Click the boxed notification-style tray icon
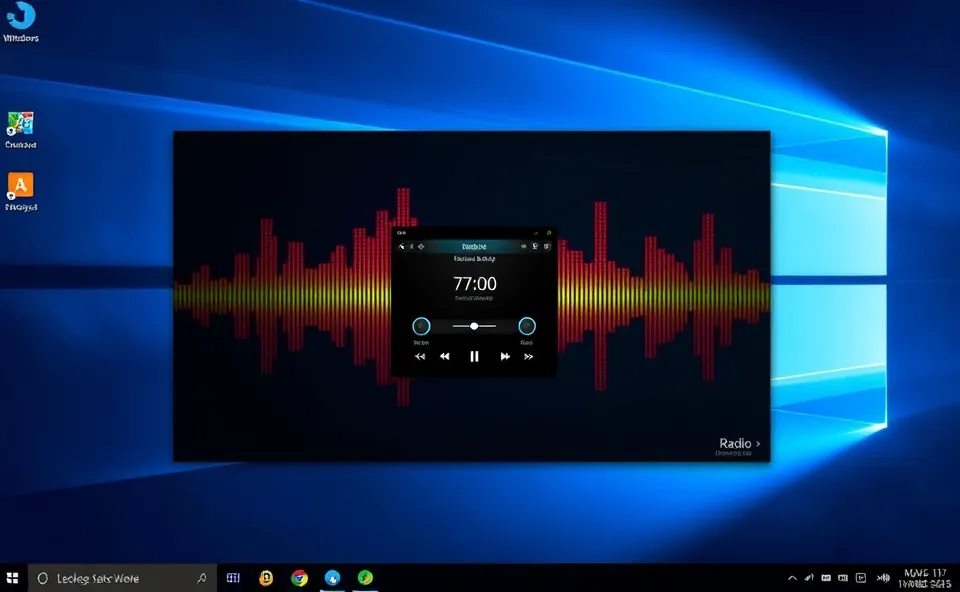The height and width of the screenshot is (592, 960). (x=861, y=578)
